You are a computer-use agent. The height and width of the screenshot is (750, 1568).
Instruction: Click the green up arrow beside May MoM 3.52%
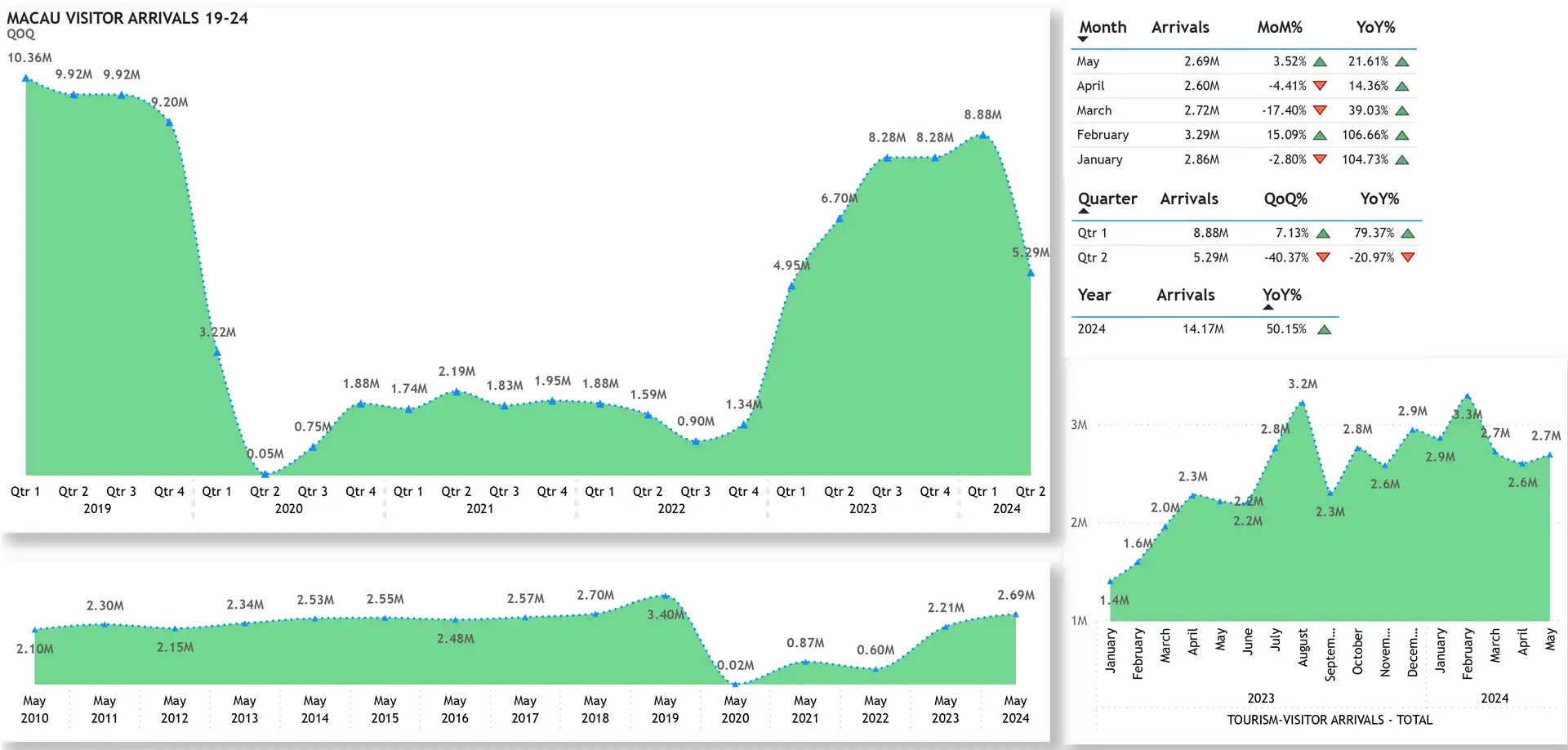[1320, 62]
